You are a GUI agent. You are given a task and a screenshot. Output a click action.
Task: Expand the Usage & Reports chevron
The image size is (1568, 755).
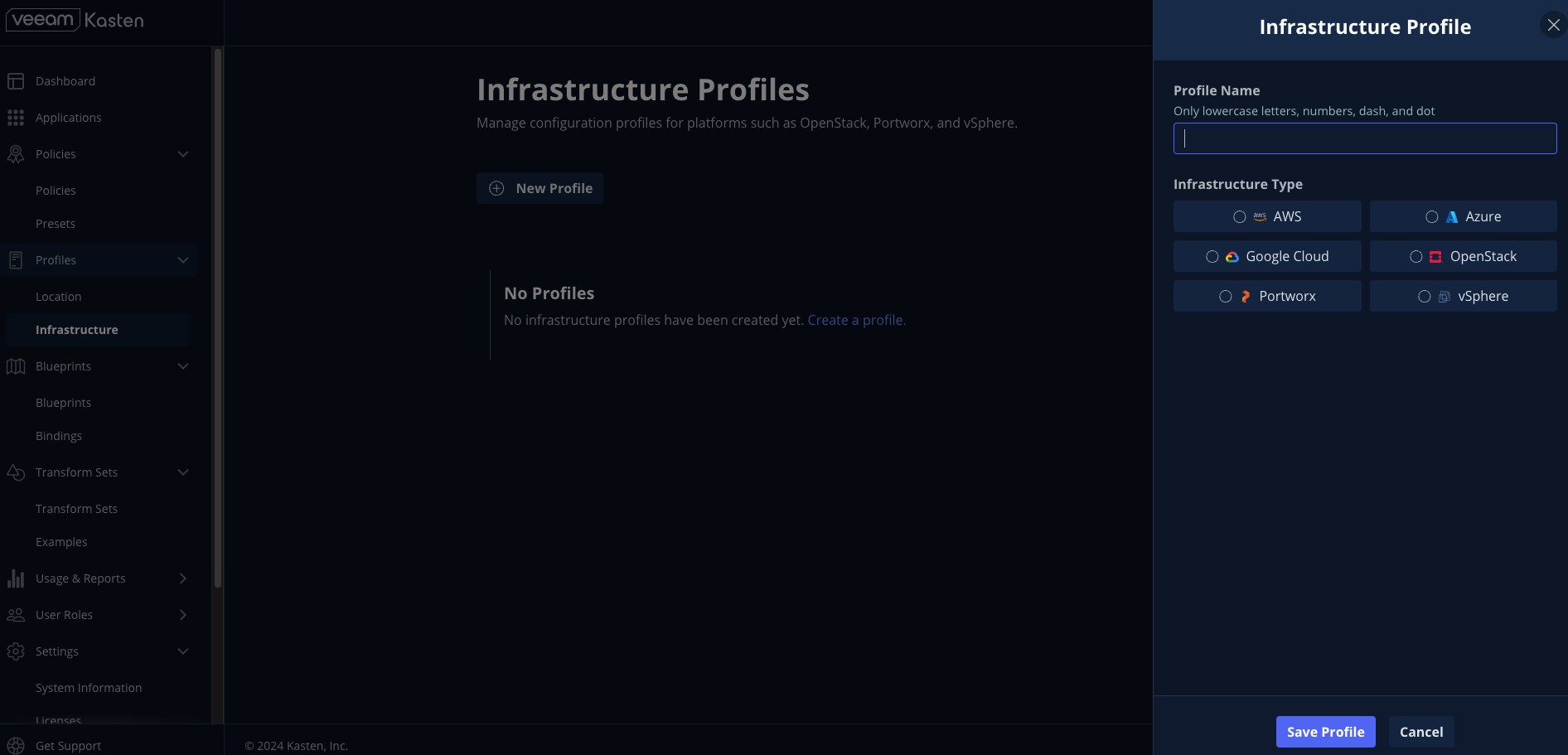(183, 578)
